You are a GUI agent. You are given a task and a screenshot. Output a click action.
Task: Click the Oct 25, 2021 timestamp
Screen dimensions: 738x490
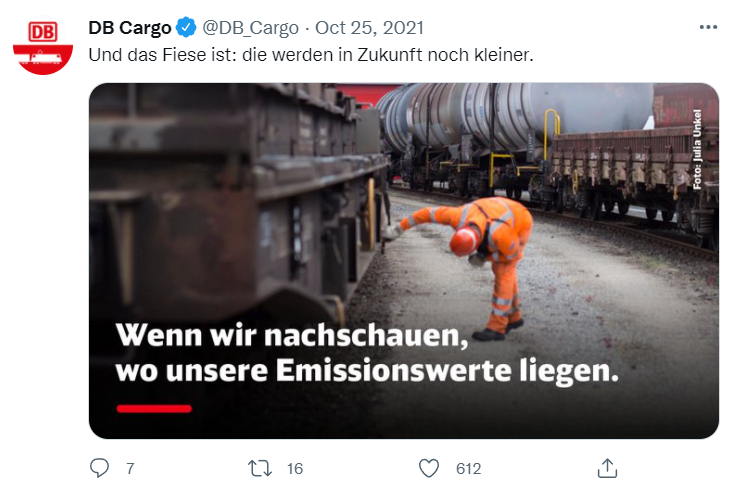(369, 28)
